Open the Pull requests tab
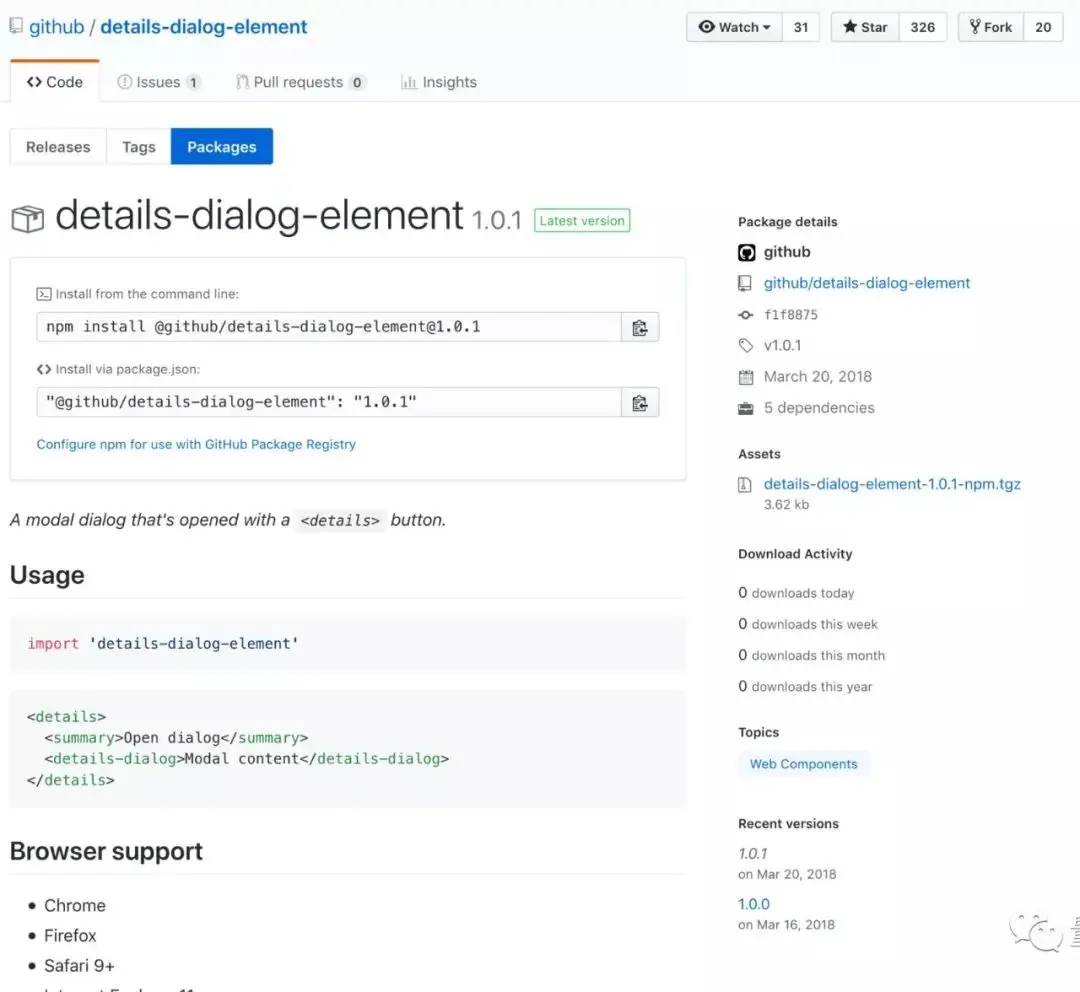The image size is (1080, 992). coord(300,82)
